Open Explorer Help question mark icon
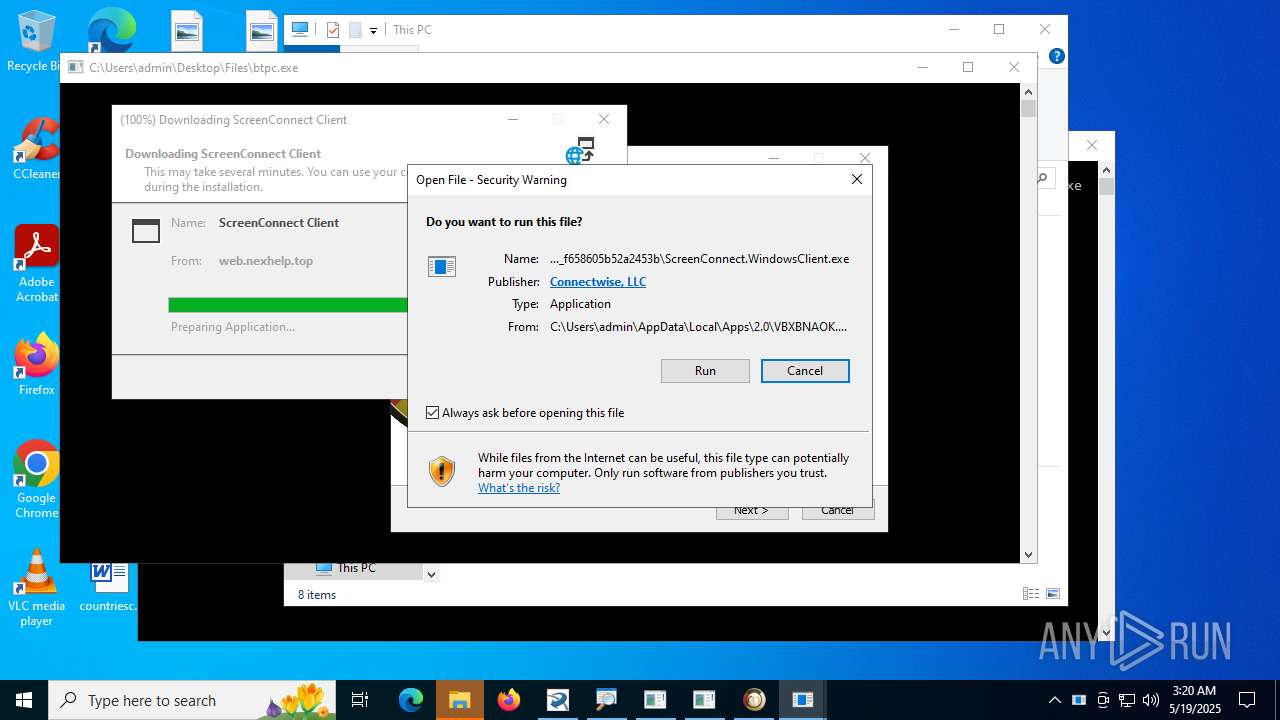The height and width of the screenshot is (720, 1280). pyautogui.click(x=1057, y=56)
